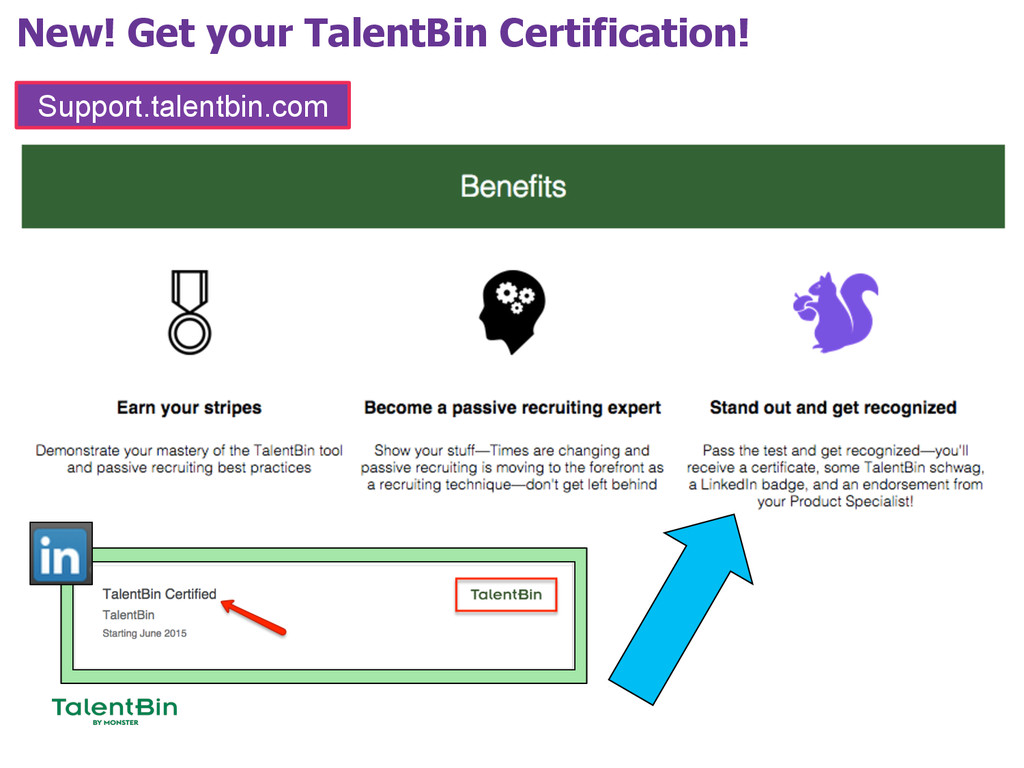Click the small red arrow
Image resolution: width=1024 pixels, height=768 pixels.
coord(254,617)
